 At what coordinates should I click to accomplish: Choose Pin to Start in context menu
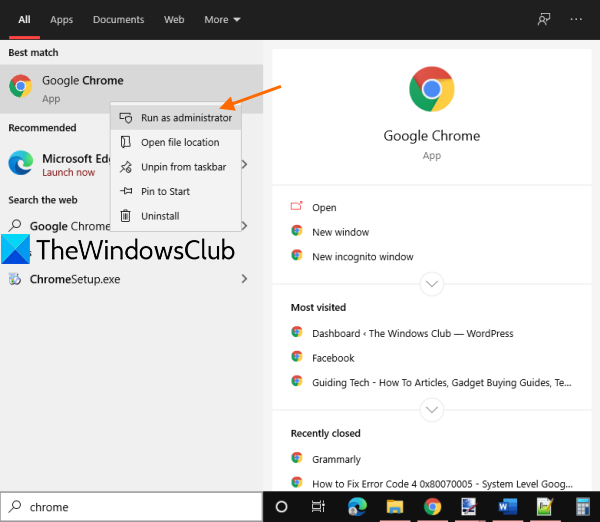click(x=176, y=191)
